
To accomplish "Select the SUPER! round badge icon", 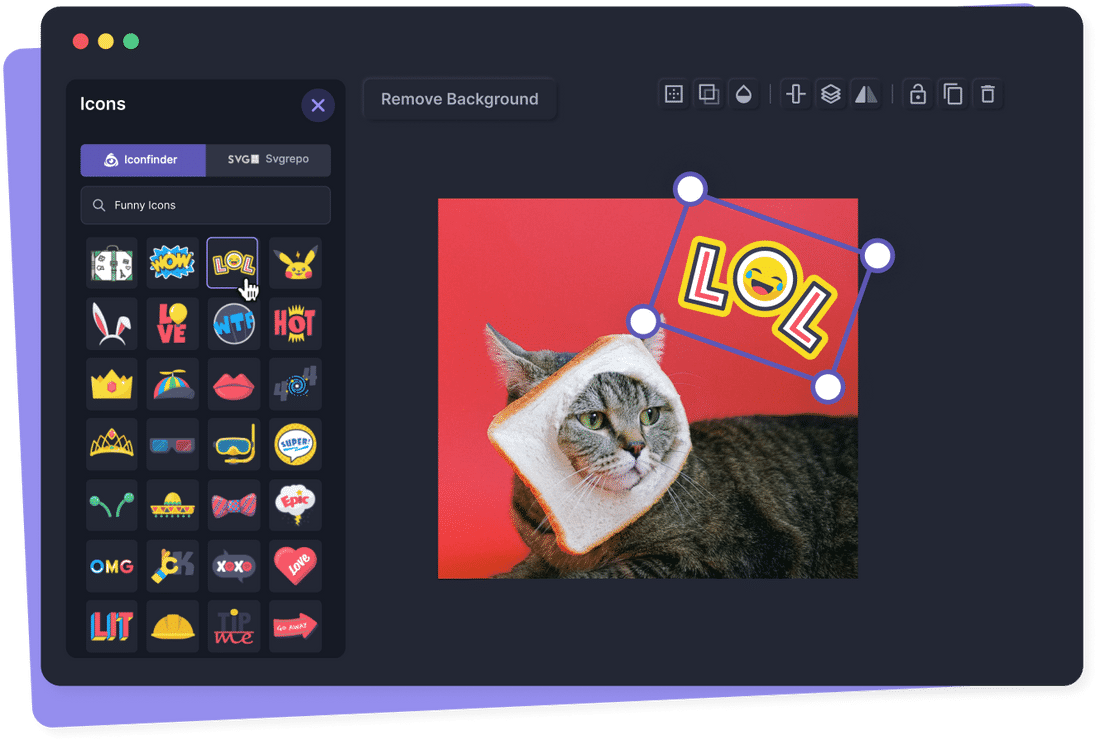I will coord(295,445).
